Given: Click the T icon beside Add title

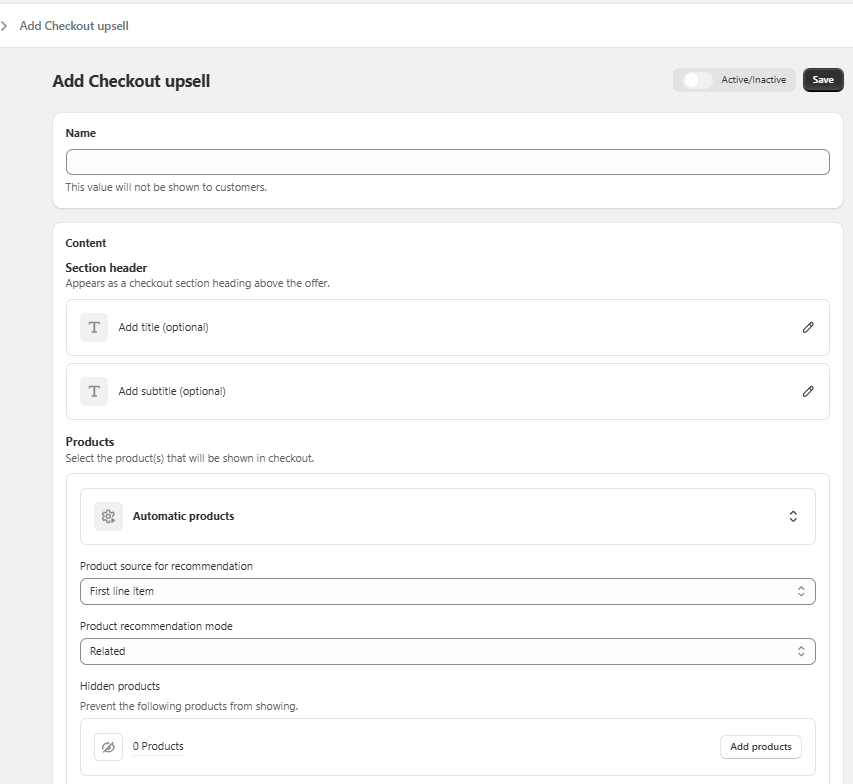Looking at the screenshot, I should pyautogui.click(x=94, y=327).
